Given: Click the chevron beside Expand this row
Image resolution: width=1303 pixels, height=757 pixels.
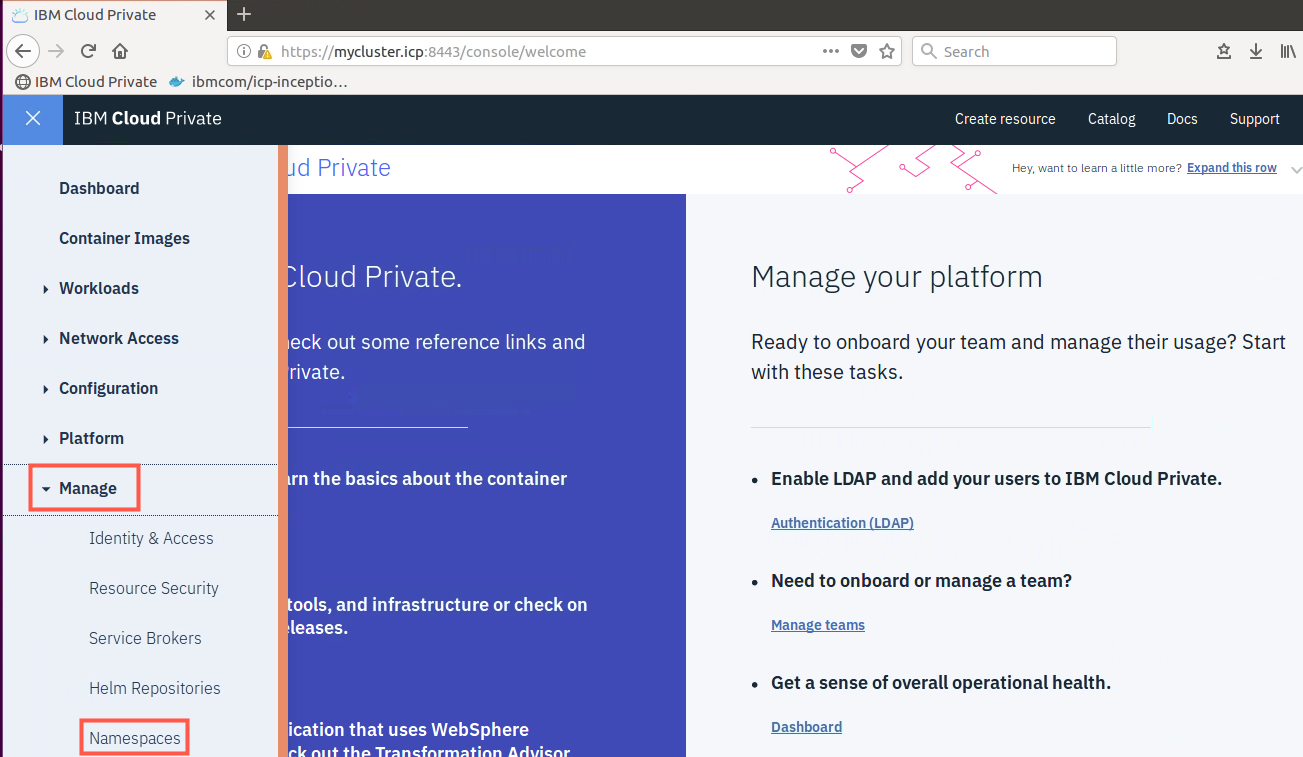Looking at the screenshot, I should point(1296,169).
